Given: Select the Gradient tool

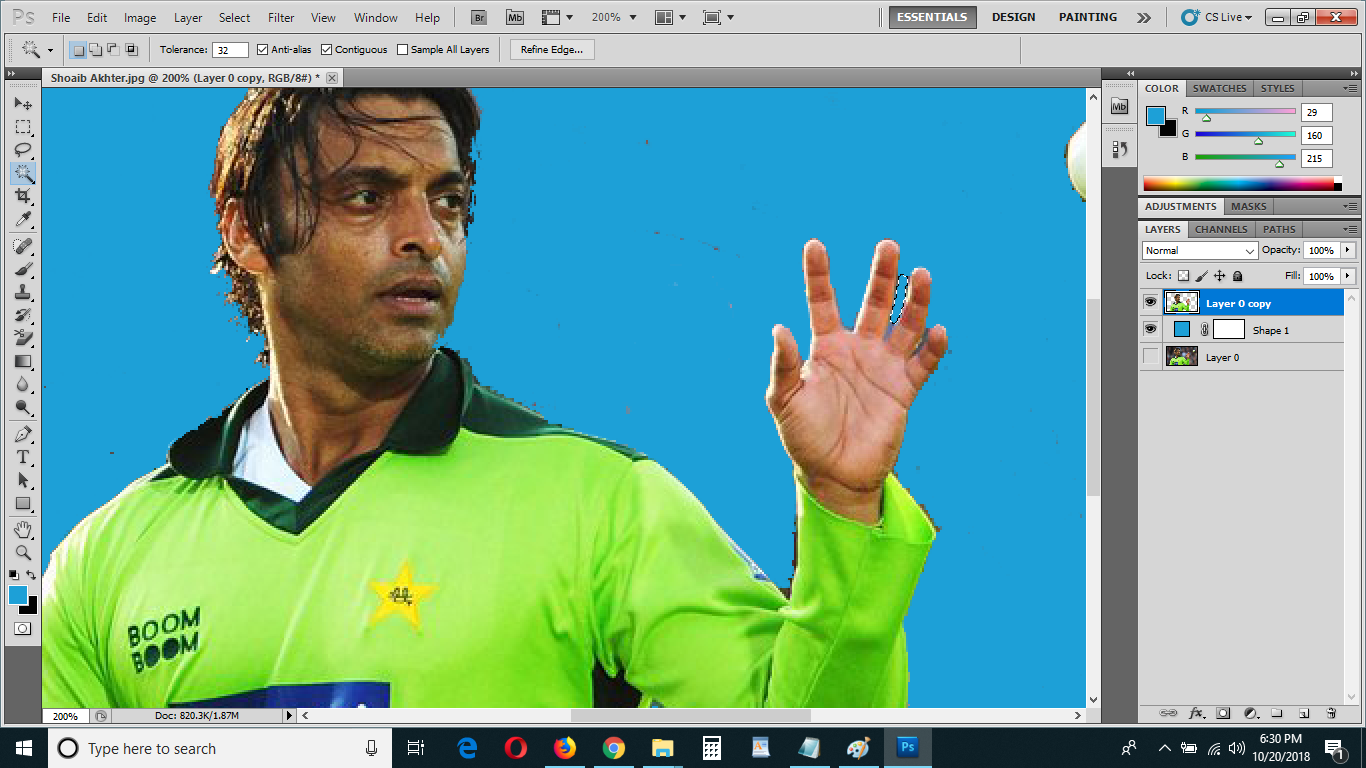Looking at the screenshot, I should coord(22,361).
